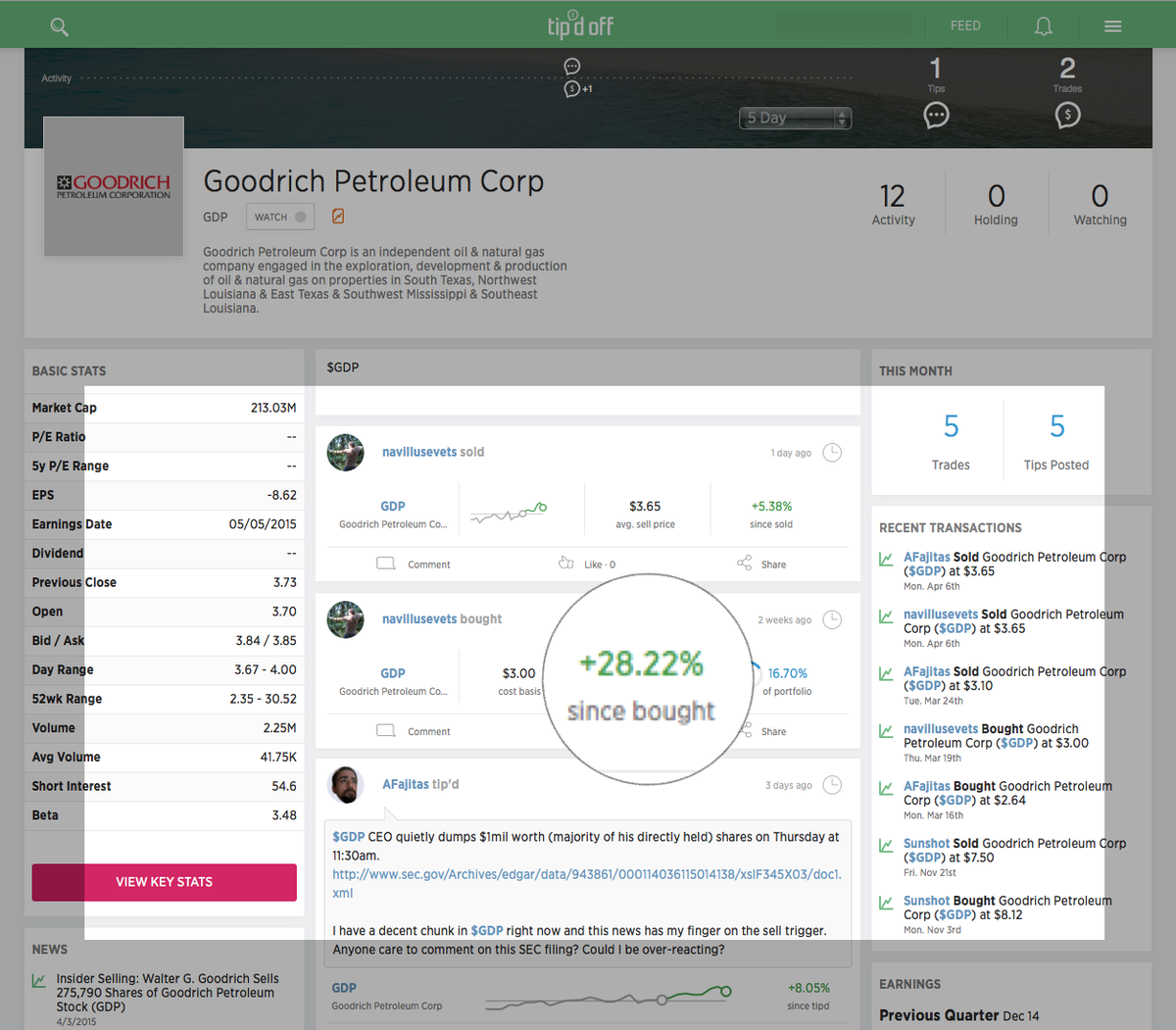Click the activity timeline dollar +1 marker
The image size is (1176, 1030).
point(577,89)
